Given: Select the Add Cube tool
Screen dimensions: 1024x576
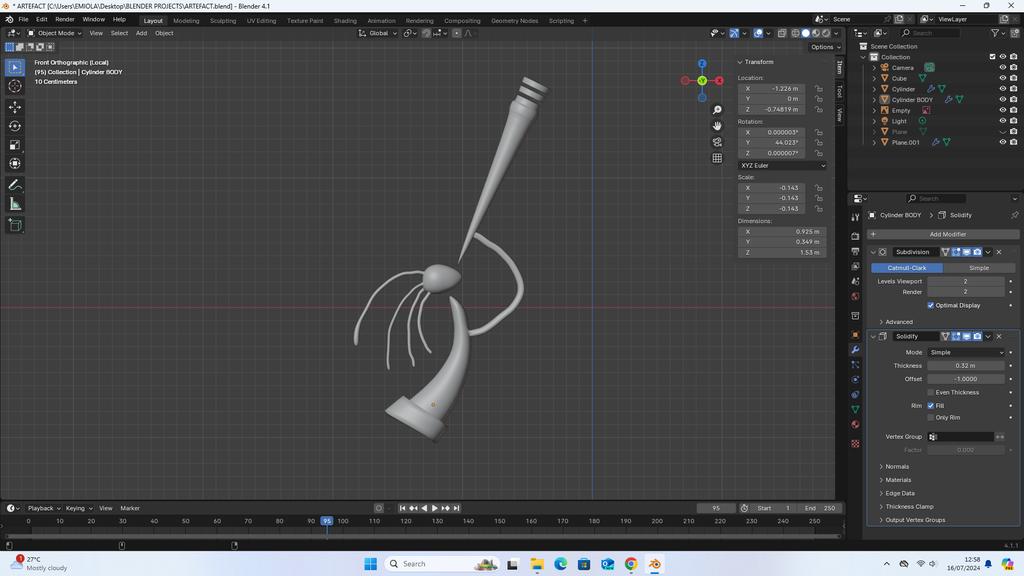Looking at the screenshot, I should click(15, 225).
